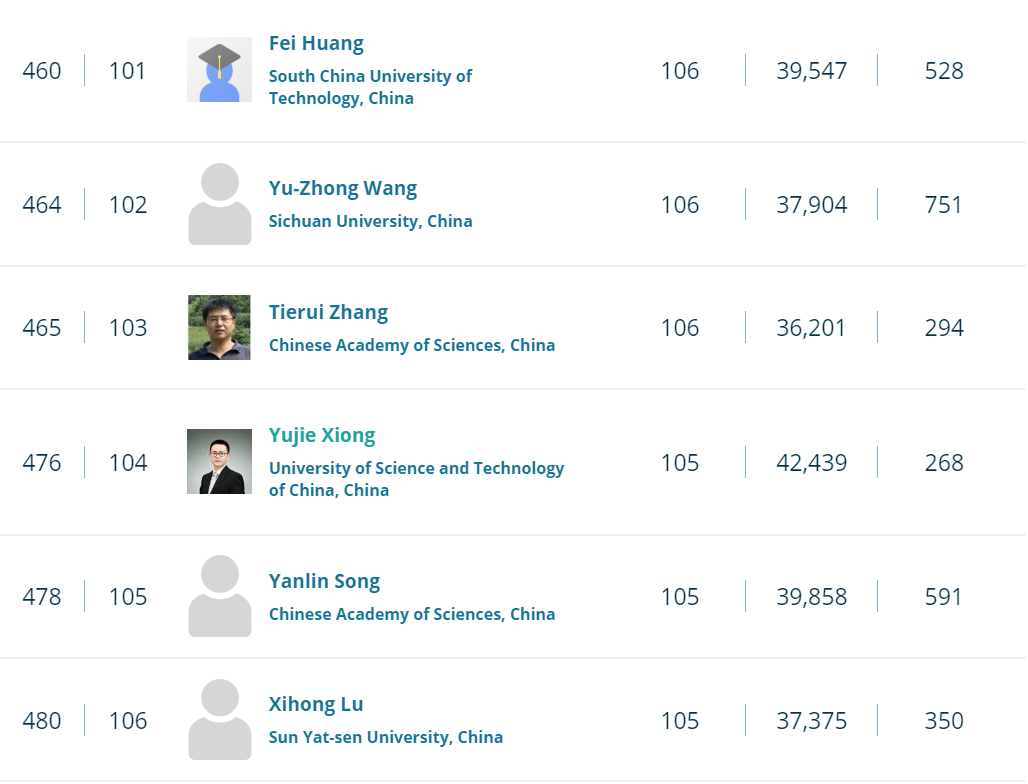The image size is (1028, 784).
Task: Click world rank 460 for Fei Huang
Action: point(42,71)
